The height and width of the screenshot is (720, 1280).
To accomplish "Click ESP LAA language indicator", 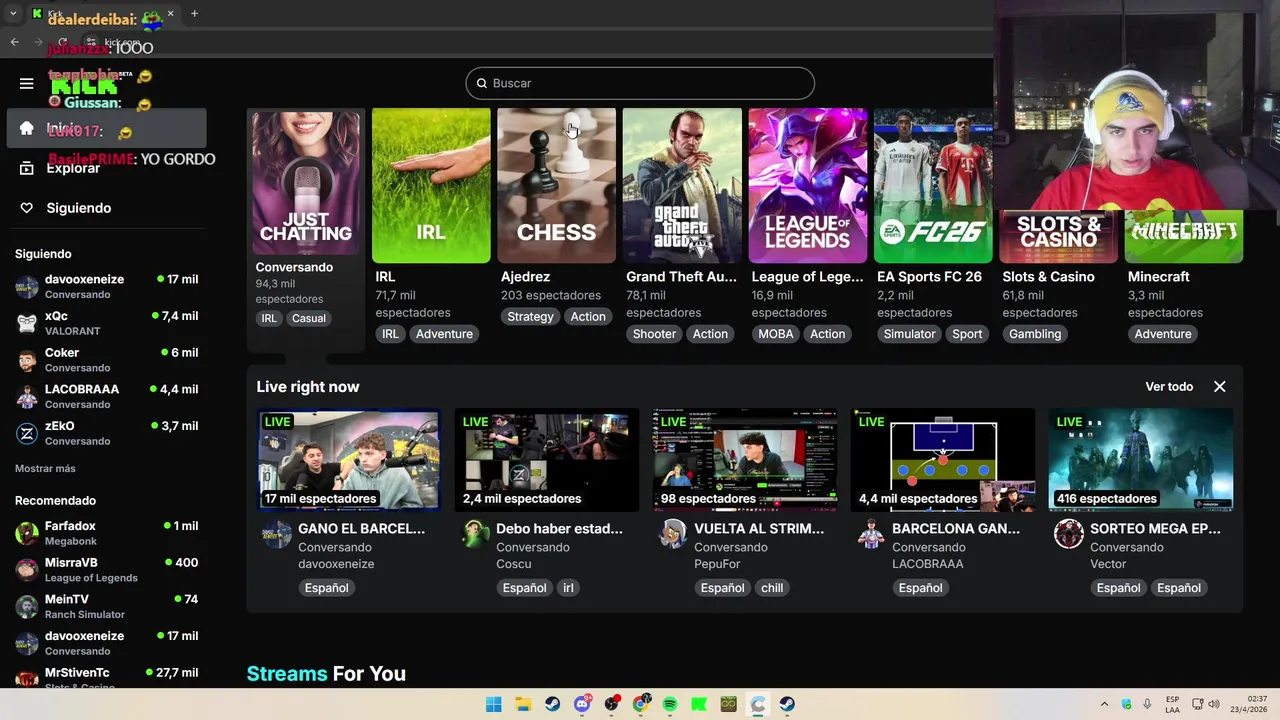I will 1172,704.
